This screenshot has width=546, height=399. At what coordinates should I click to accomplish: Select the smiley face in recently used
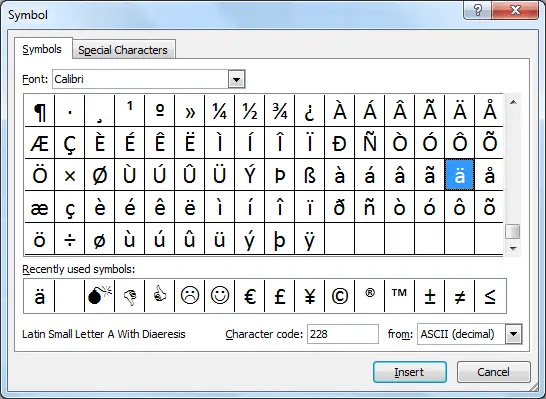point(220,296)
